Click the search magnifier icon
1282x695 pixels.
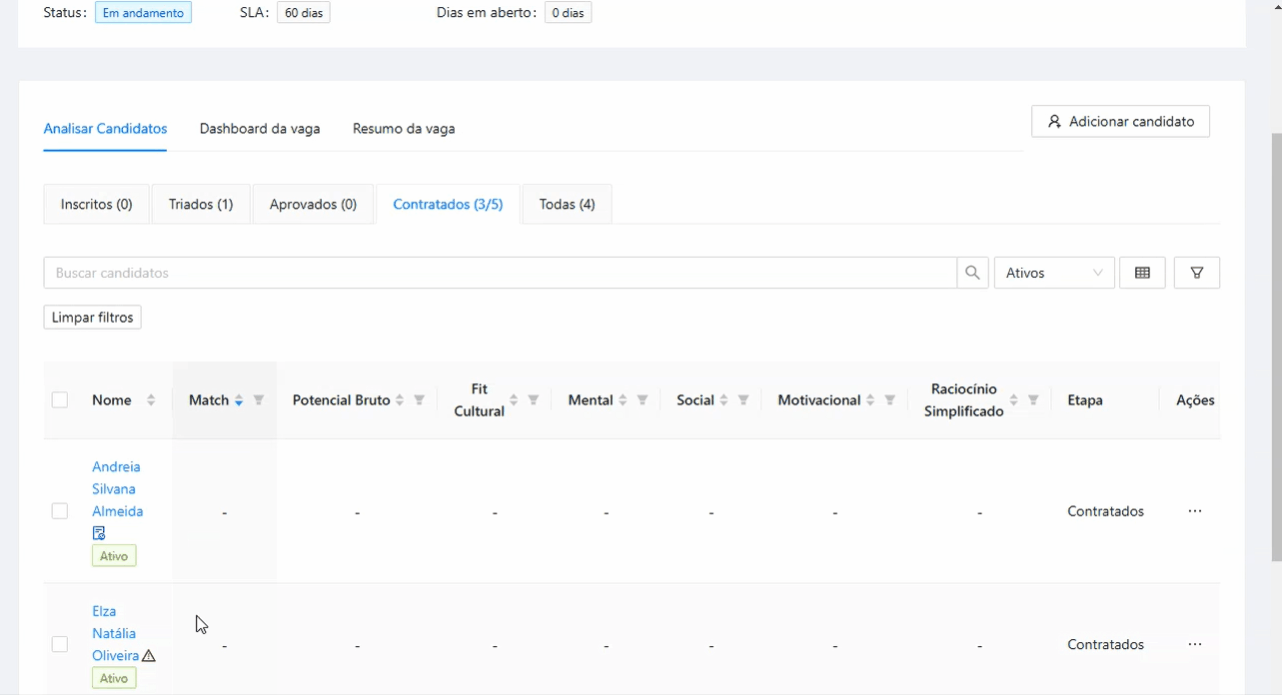point(972,273)
